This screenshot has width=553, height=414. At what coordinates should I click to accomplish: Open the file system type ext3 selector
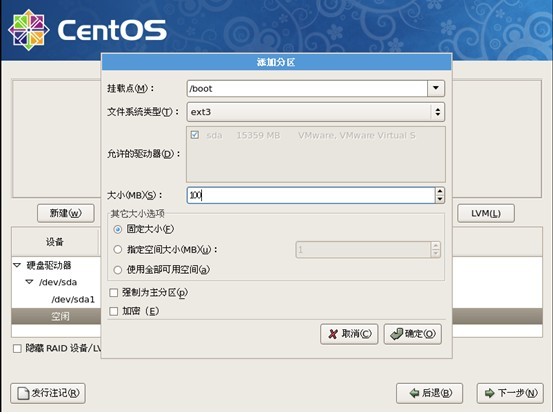point(316,112)
